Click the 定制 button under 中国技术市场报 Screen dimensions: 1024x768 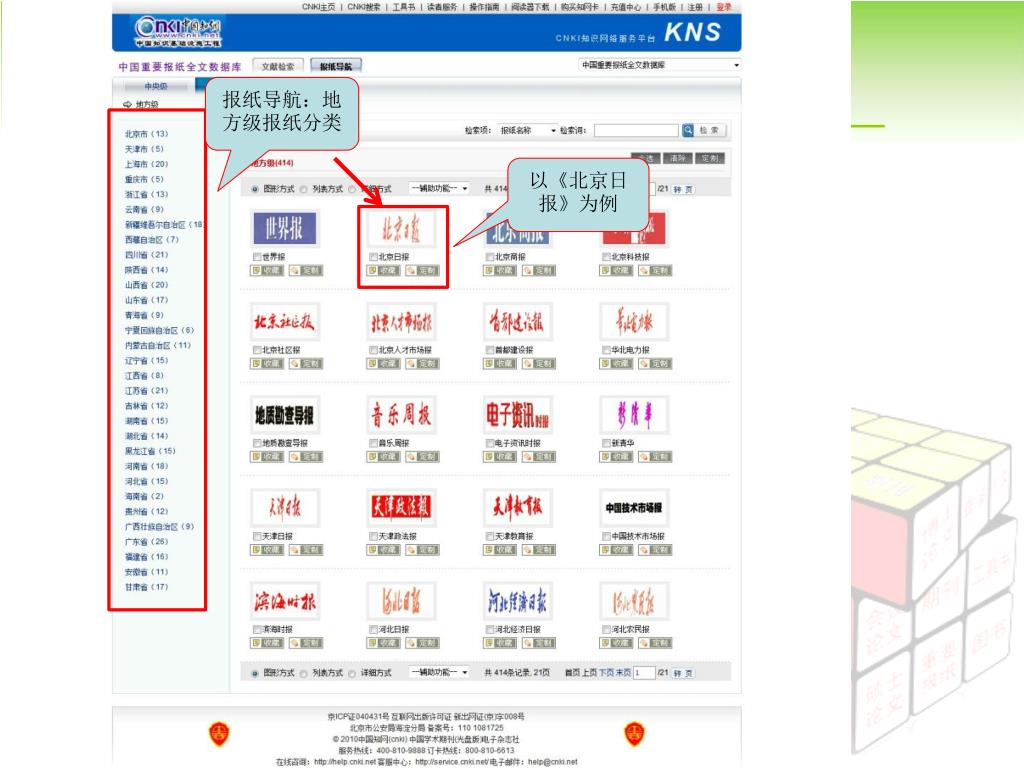[x=655, y=550]
